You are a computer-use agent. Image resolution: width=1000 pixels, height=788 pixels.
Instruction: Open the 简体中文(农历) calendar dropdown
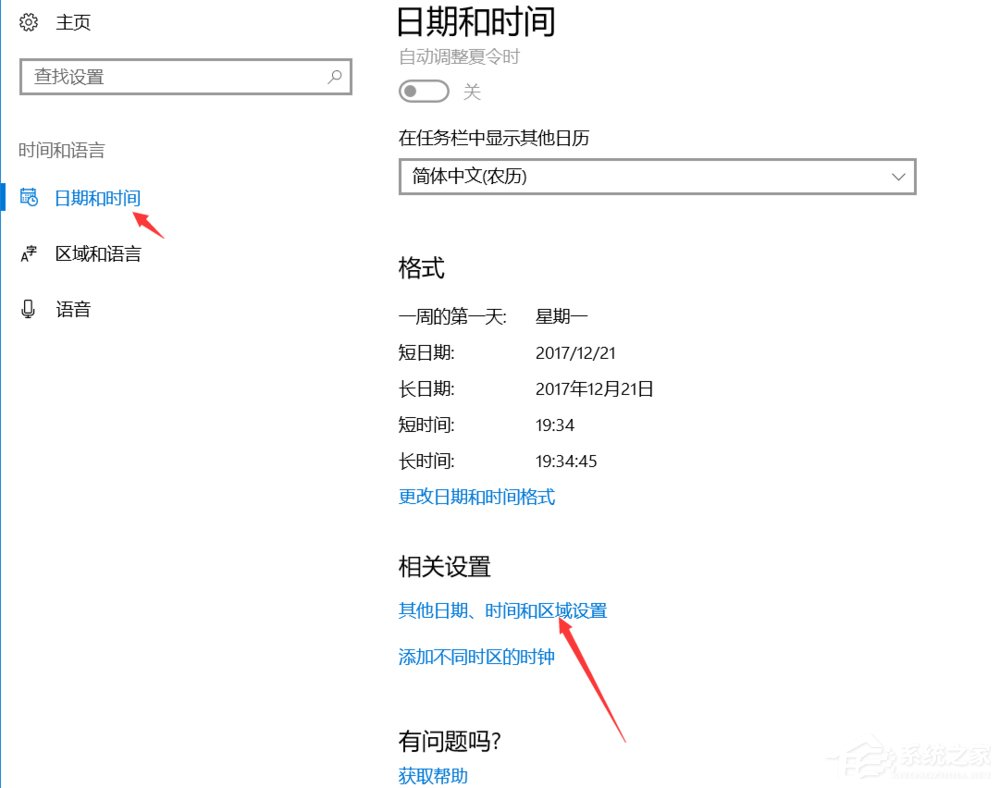click(656, 177)
